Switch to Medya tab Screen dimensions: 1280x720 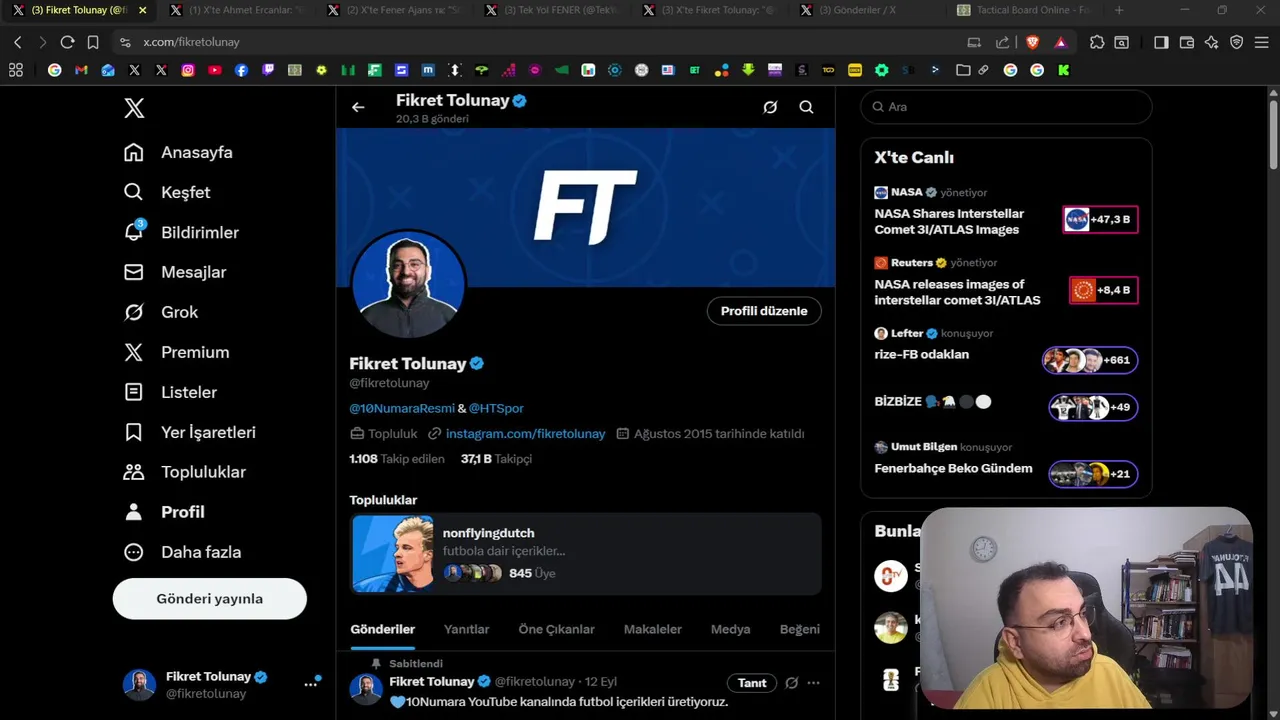pyautogui.click(x=730, y=629)
